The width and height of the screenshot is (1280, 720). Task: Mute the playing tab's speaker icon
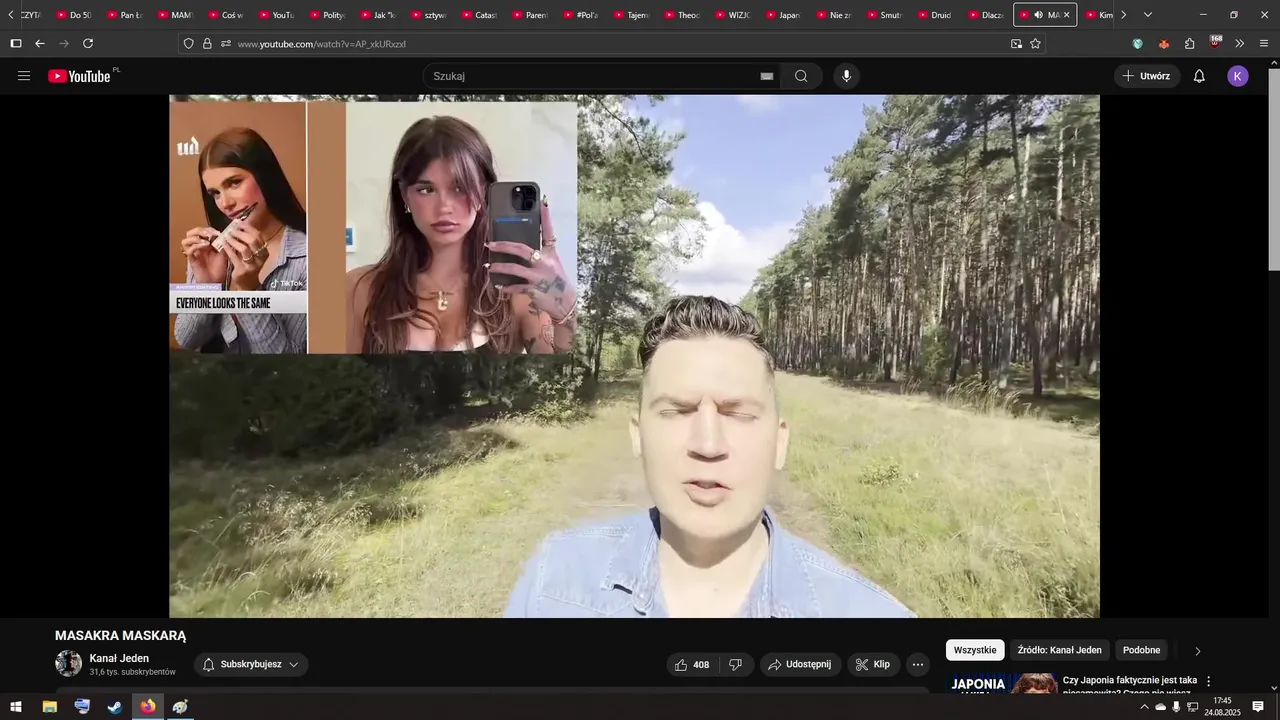pos(1038,15)
